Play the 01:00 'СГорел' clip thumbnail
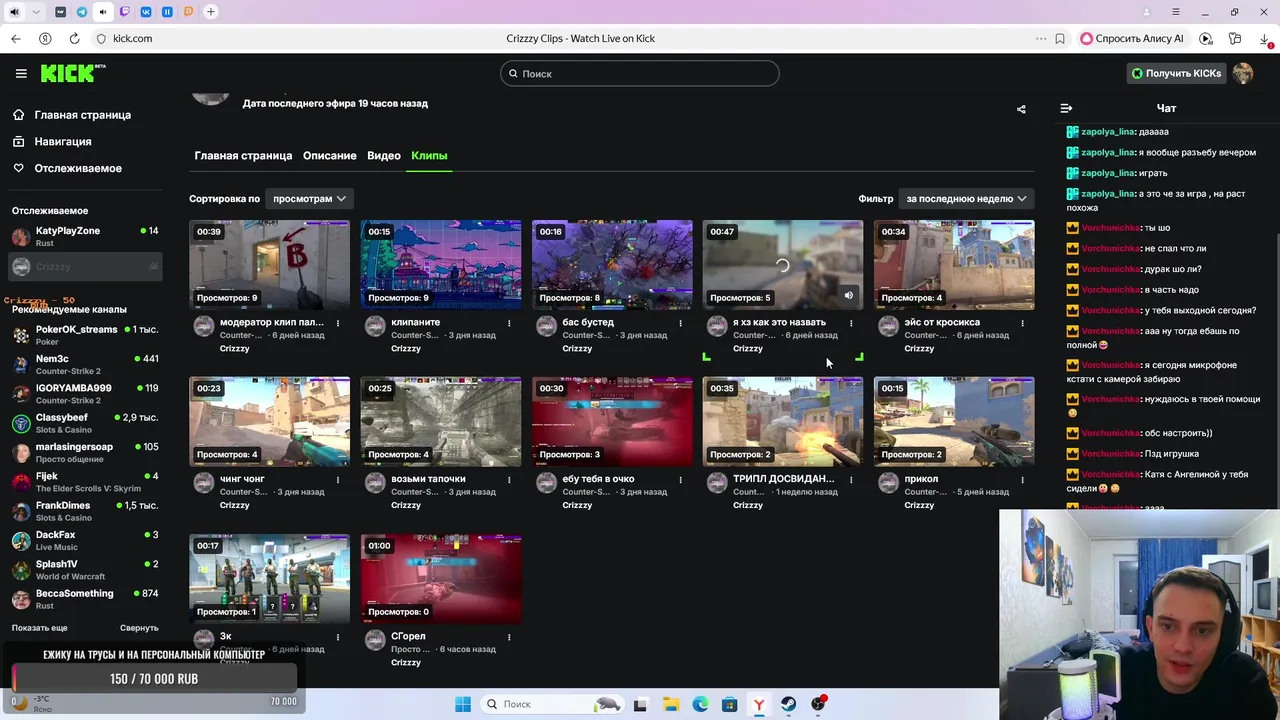The image size is (1280, 720). tap(441, 579)
